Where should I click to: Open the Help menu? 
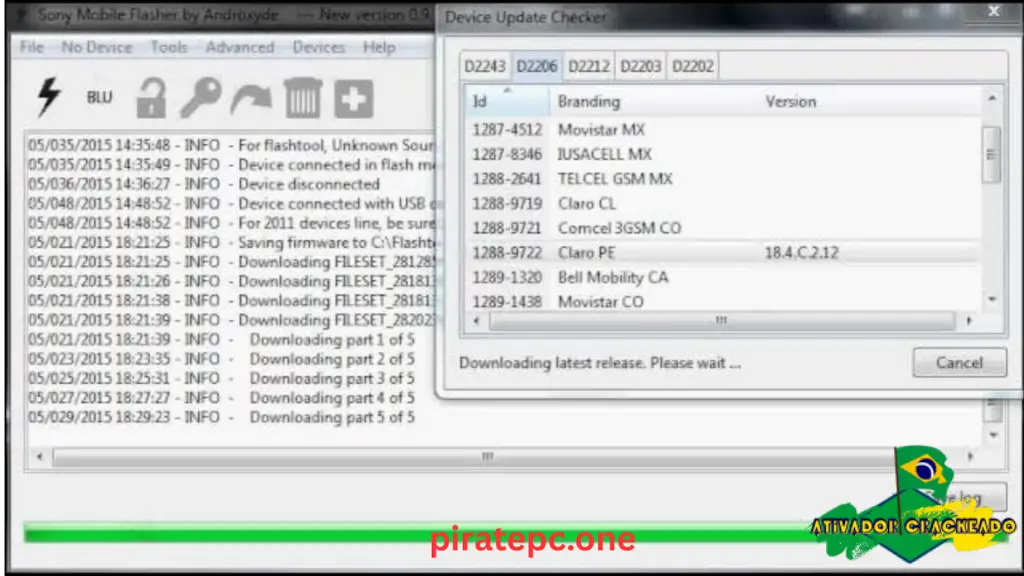point(379,47)
